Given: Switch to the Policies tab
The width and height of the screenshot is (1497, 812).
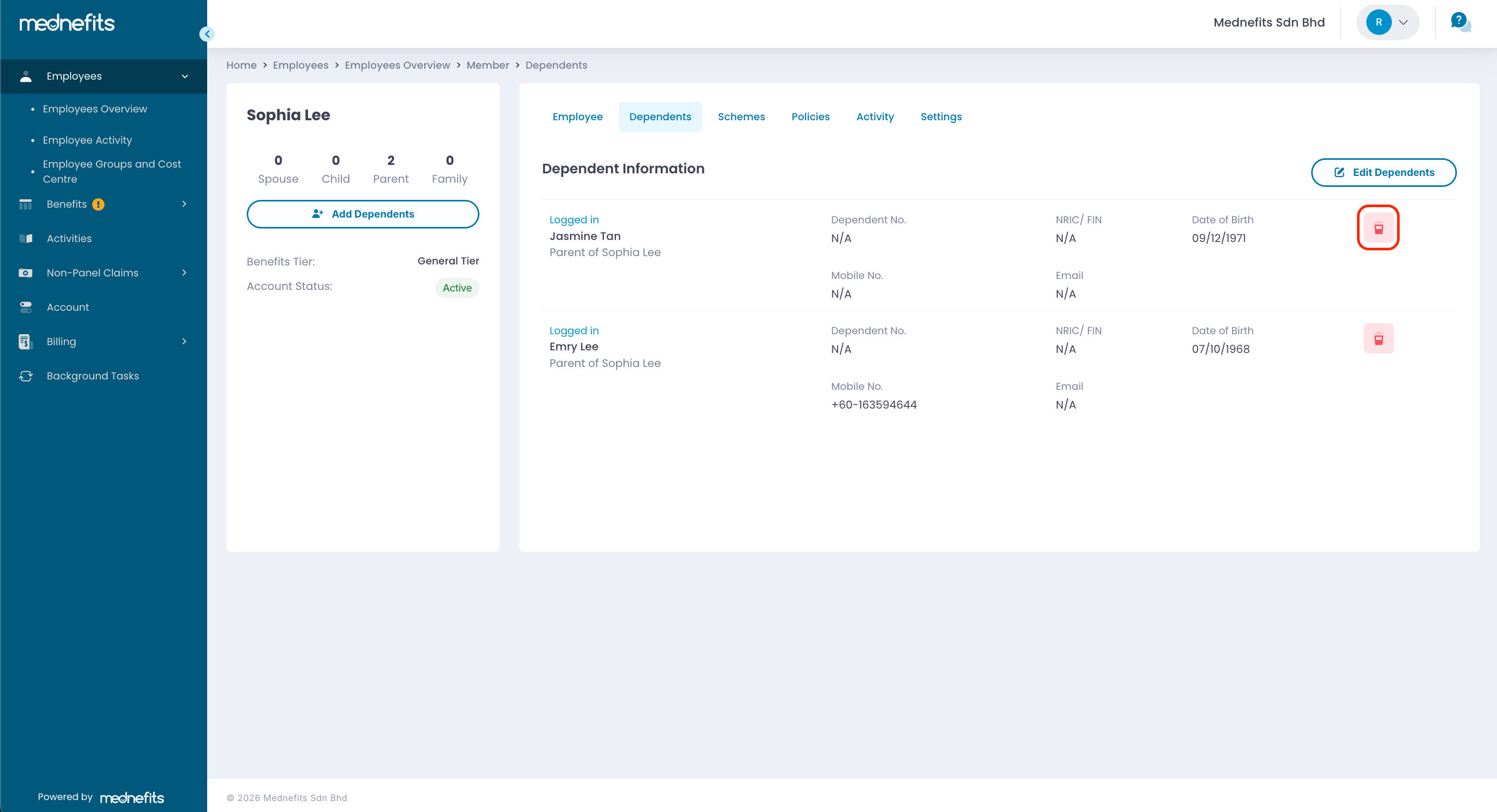Looking at the screenshot, I should (x=810, y=117).
